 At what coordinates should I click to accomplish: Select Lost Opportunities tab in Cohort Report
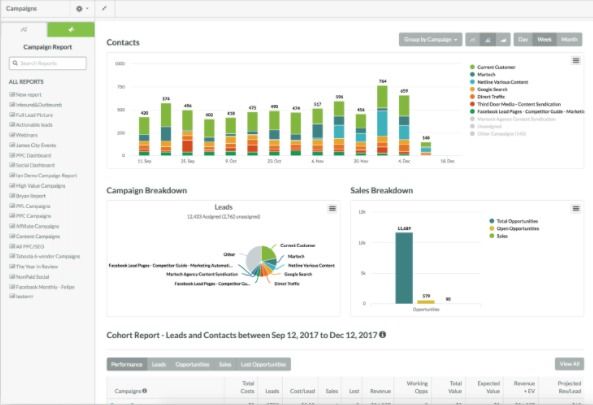click(263, 364)
